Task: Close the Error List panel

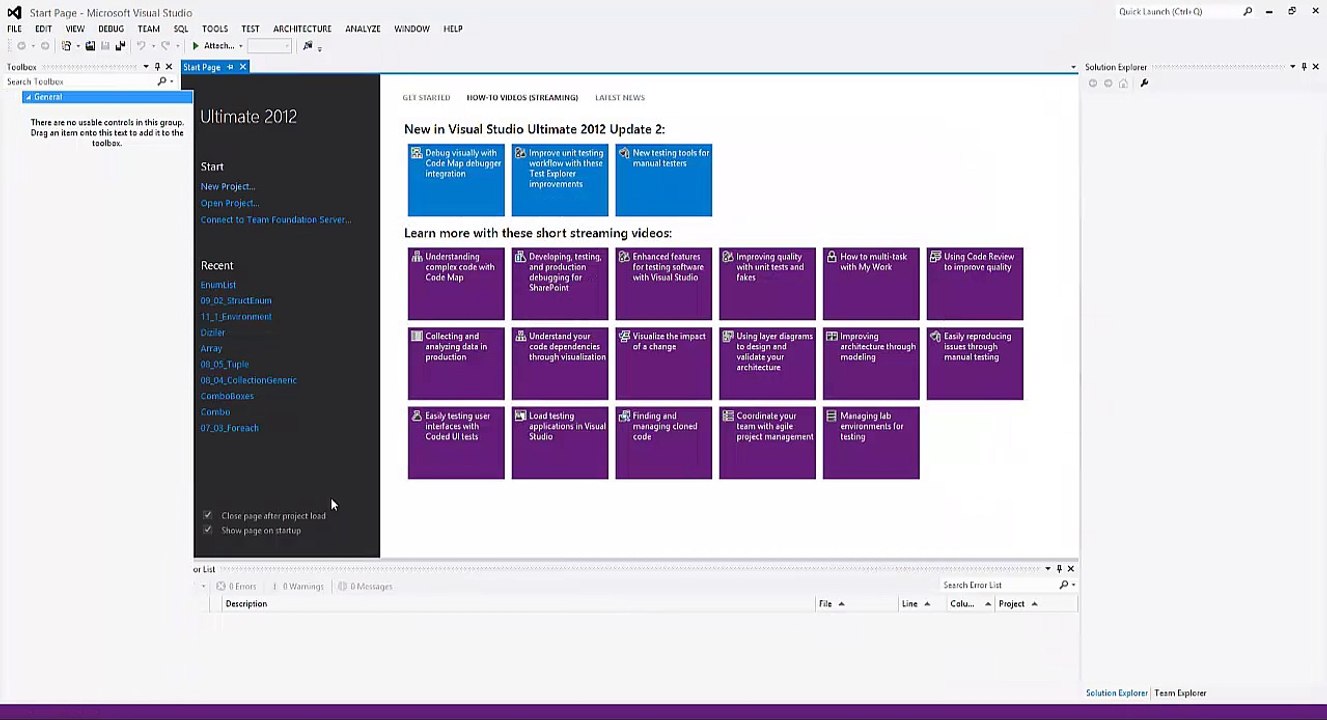Action: click(1071, 569)
